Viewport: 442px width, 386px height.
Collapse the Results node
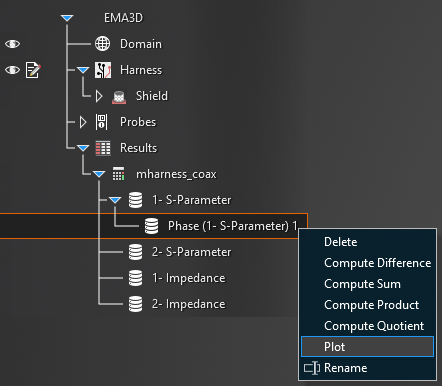click(83, 148)
